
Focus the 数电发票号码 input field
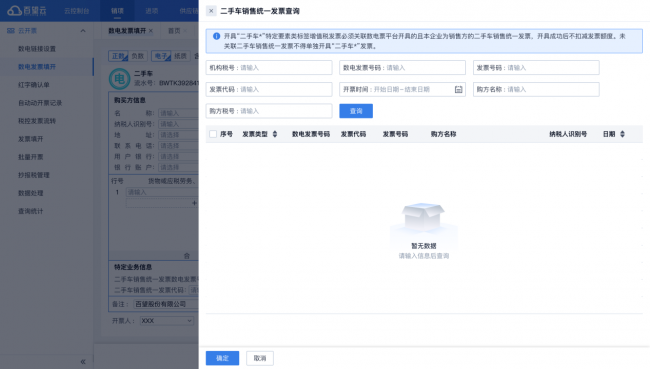pos(403,68)
